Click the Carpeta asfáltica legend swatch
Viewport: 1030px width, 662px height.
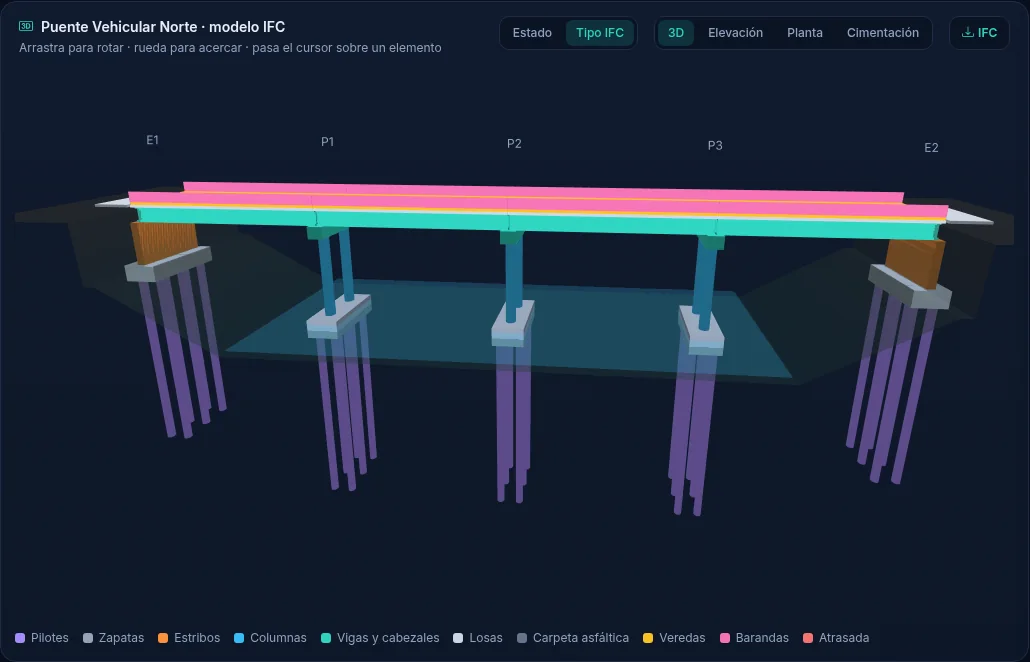(522, 638)
